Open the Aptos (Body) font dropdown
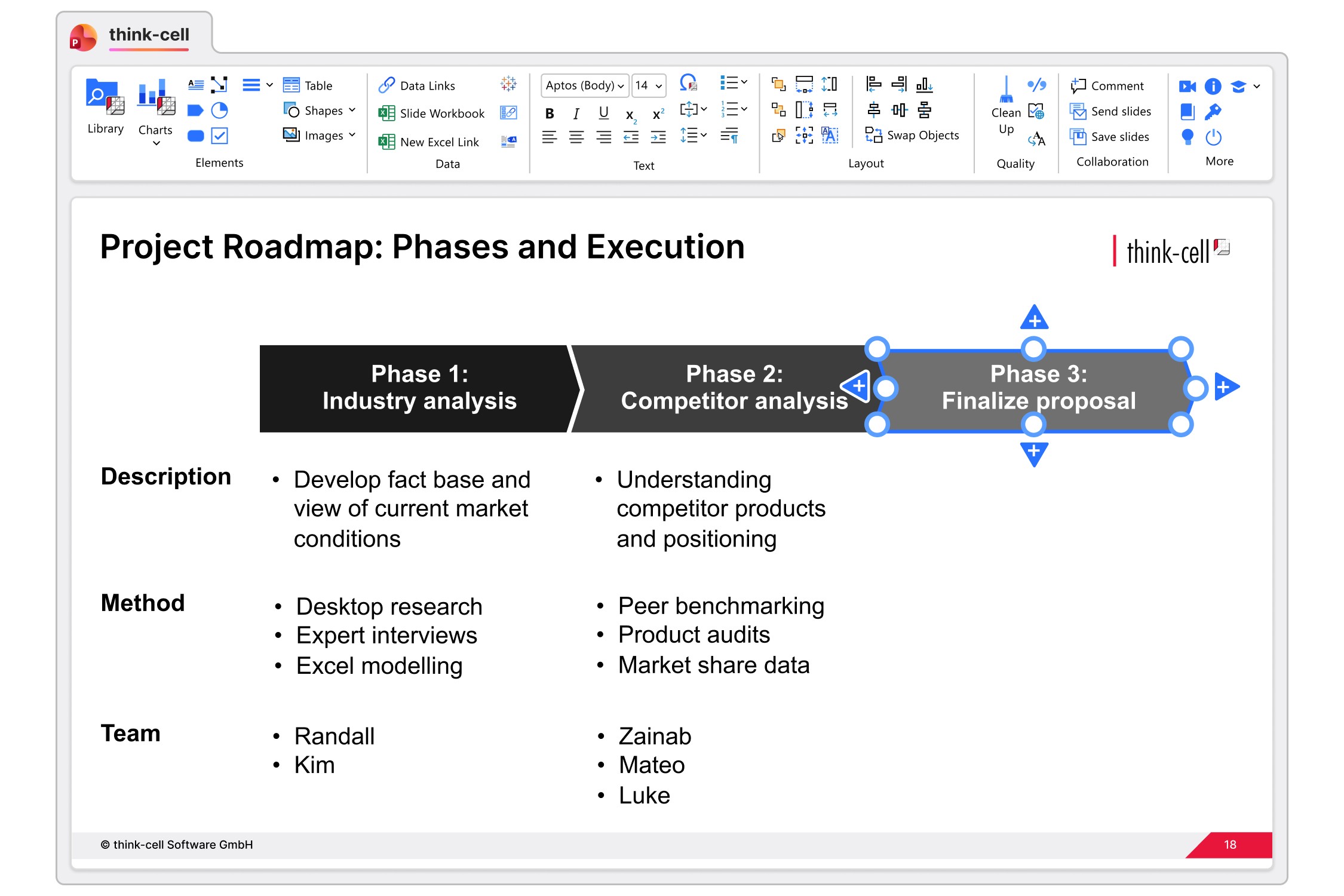Viewport: 1344px width, 896px height. [x=585, y=85]
